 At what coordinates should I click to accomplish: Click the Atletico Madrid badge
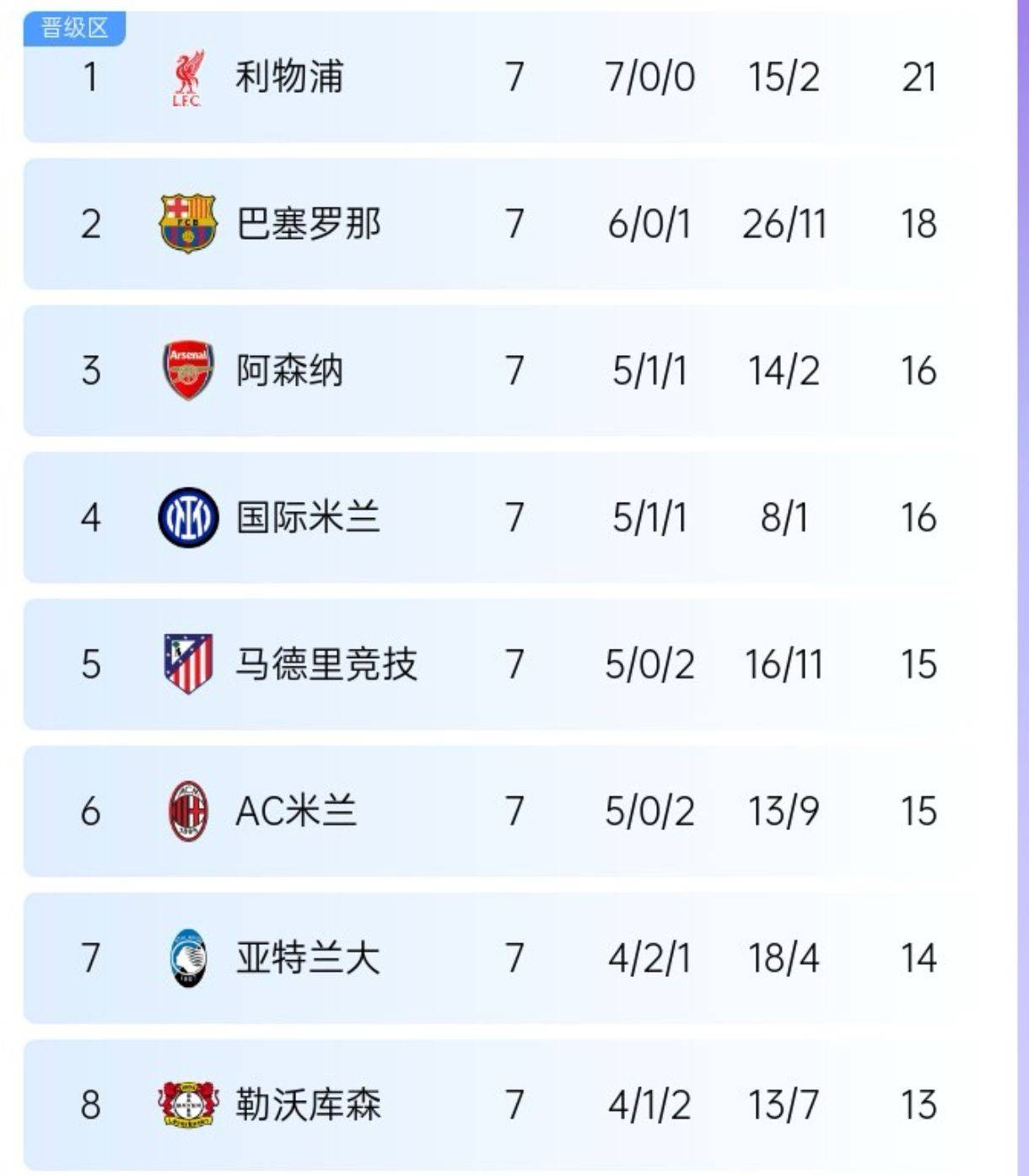click(x=188, y=664)
